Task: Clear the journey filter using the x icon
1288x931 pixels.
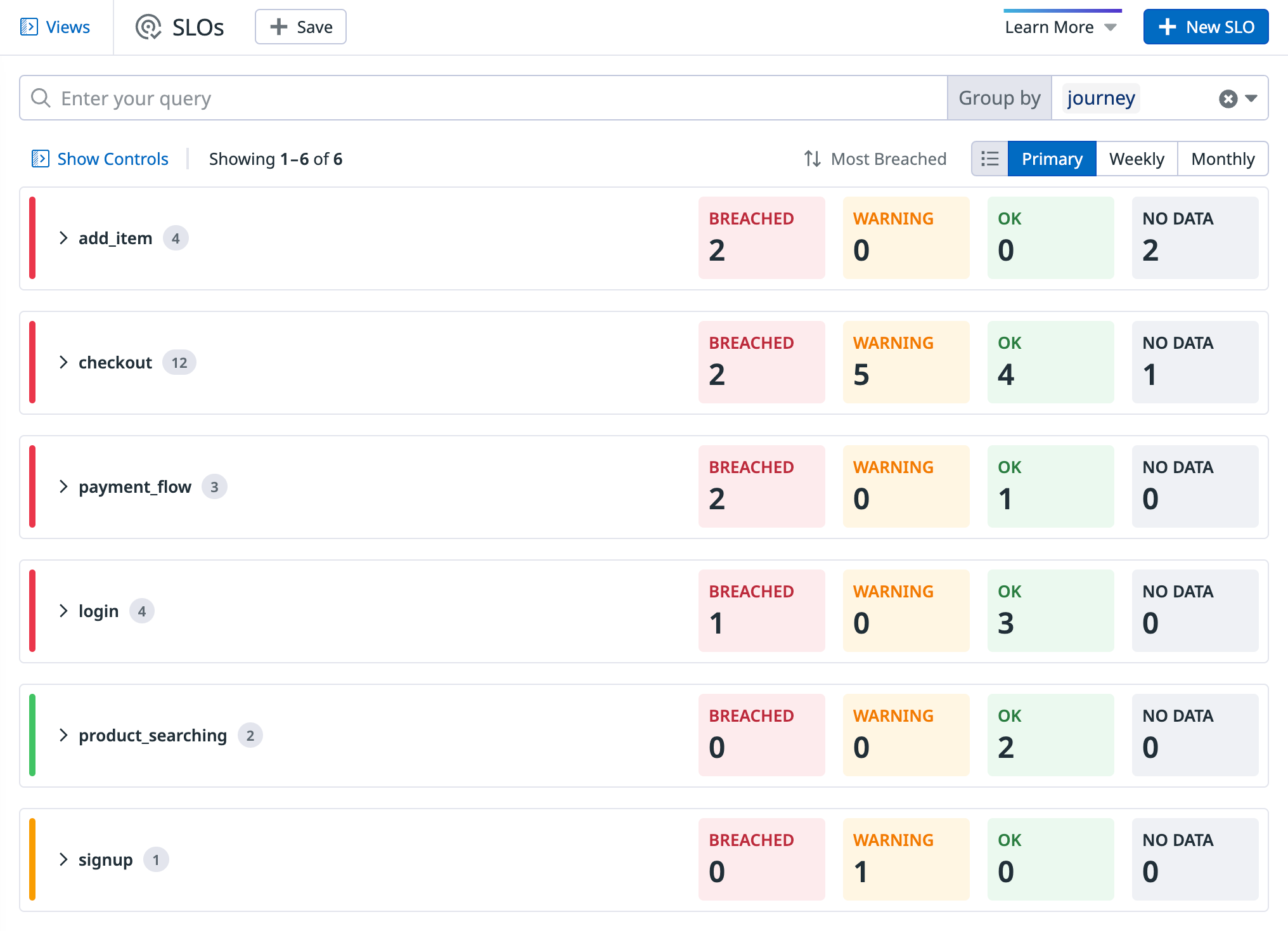Action: tap(1227, 98)
